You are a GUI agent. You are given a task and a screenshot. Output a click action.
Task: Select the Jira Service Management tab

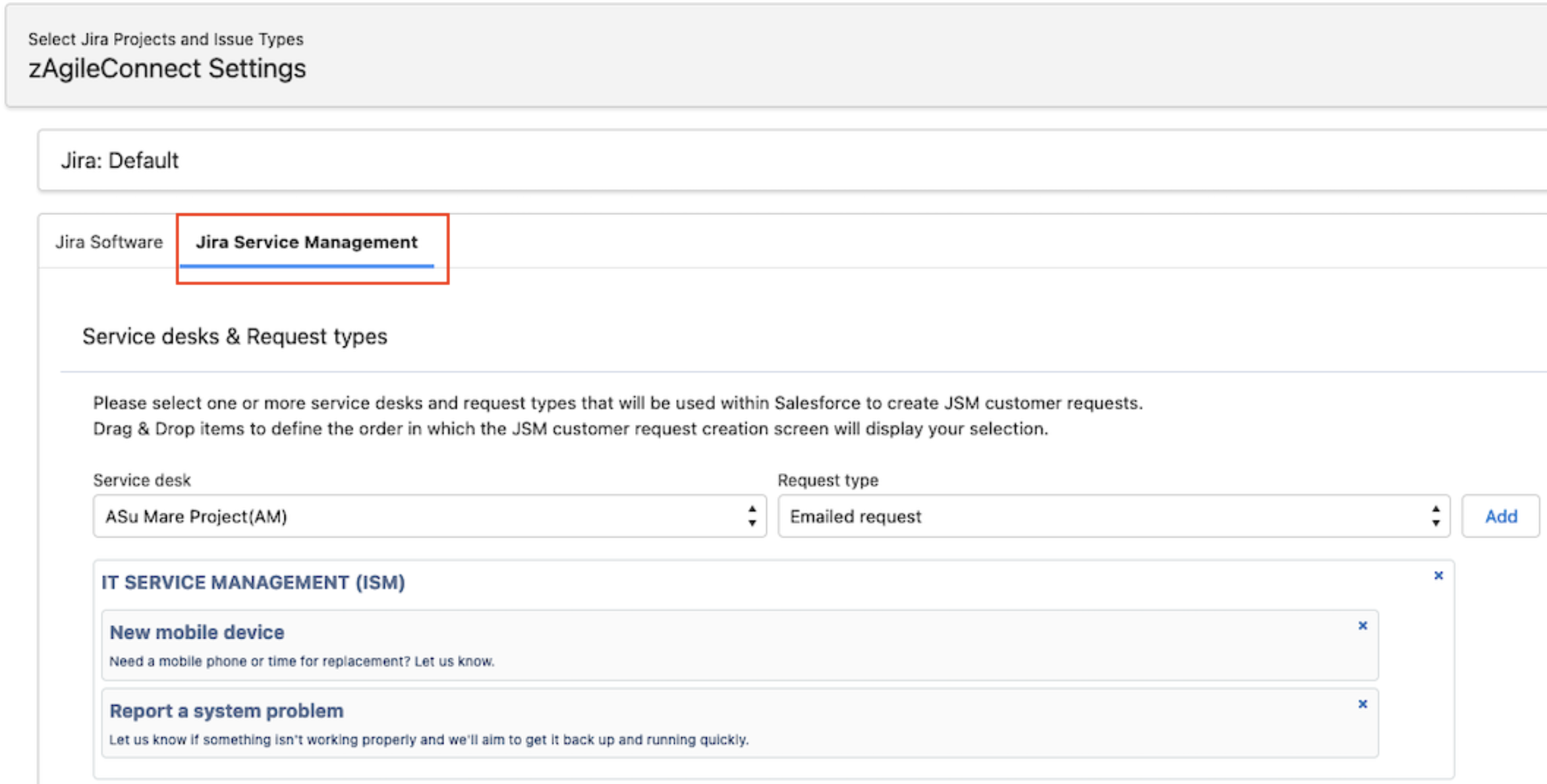(x=306, y=242)
